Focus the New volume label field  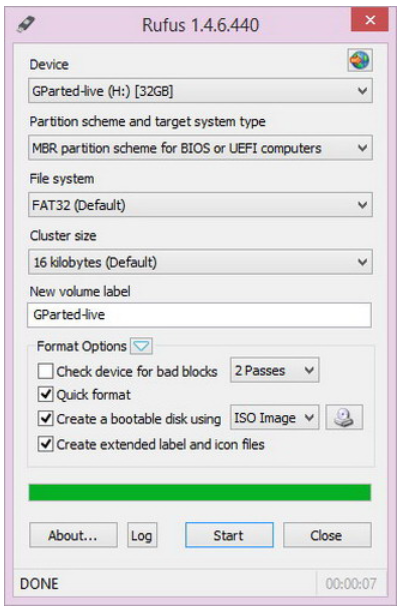(x=199, y=315)
